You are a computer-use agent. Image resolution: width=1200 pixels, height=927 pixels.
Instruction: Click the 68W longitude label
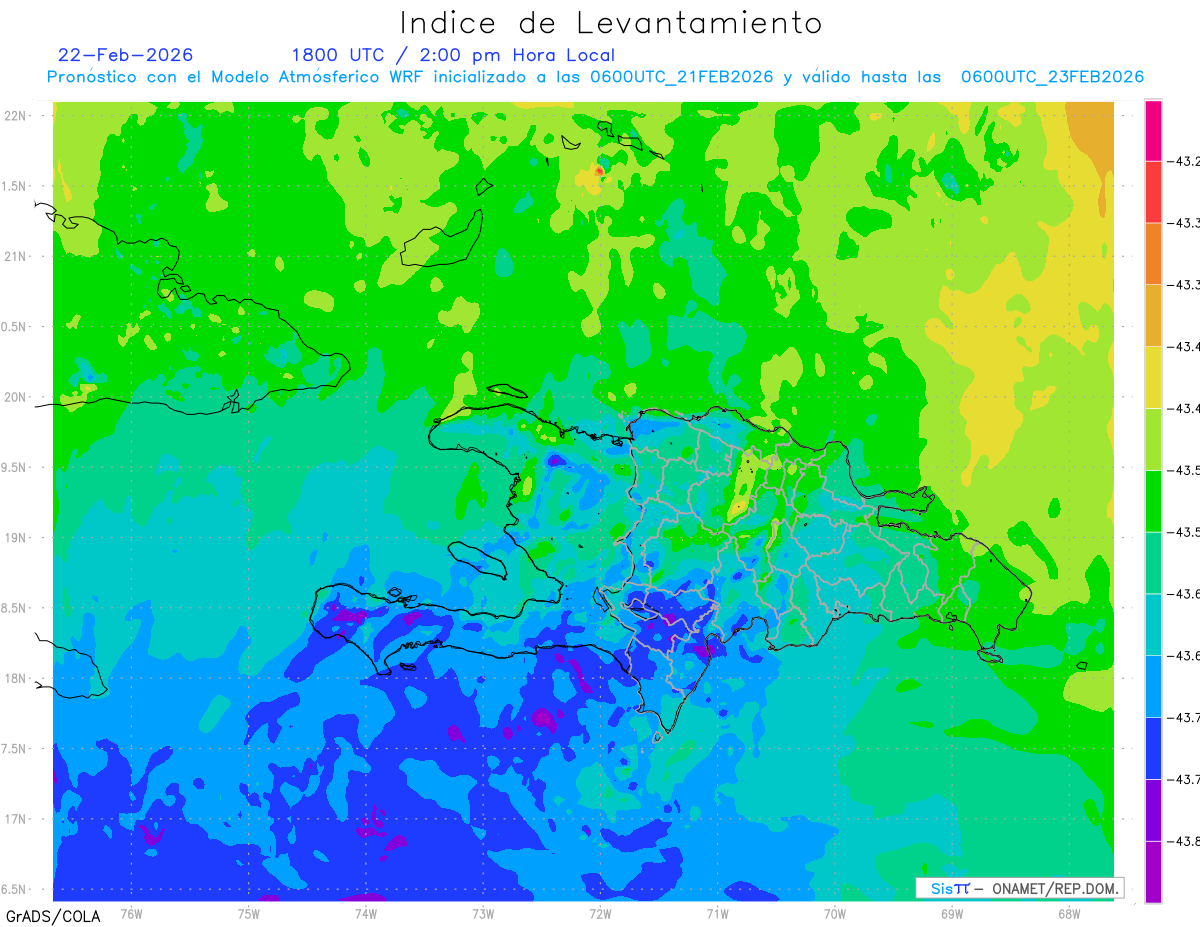click(1068, 914)
